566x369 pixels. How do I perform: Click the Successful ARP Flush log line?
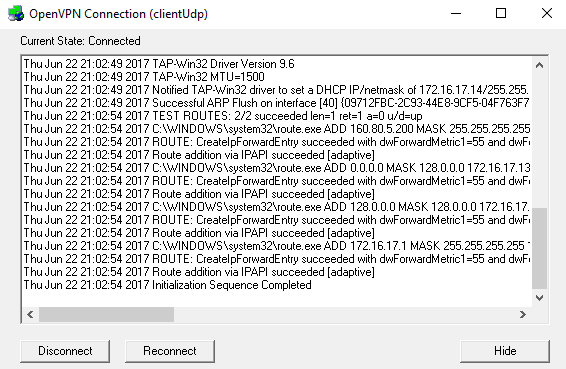277,103
